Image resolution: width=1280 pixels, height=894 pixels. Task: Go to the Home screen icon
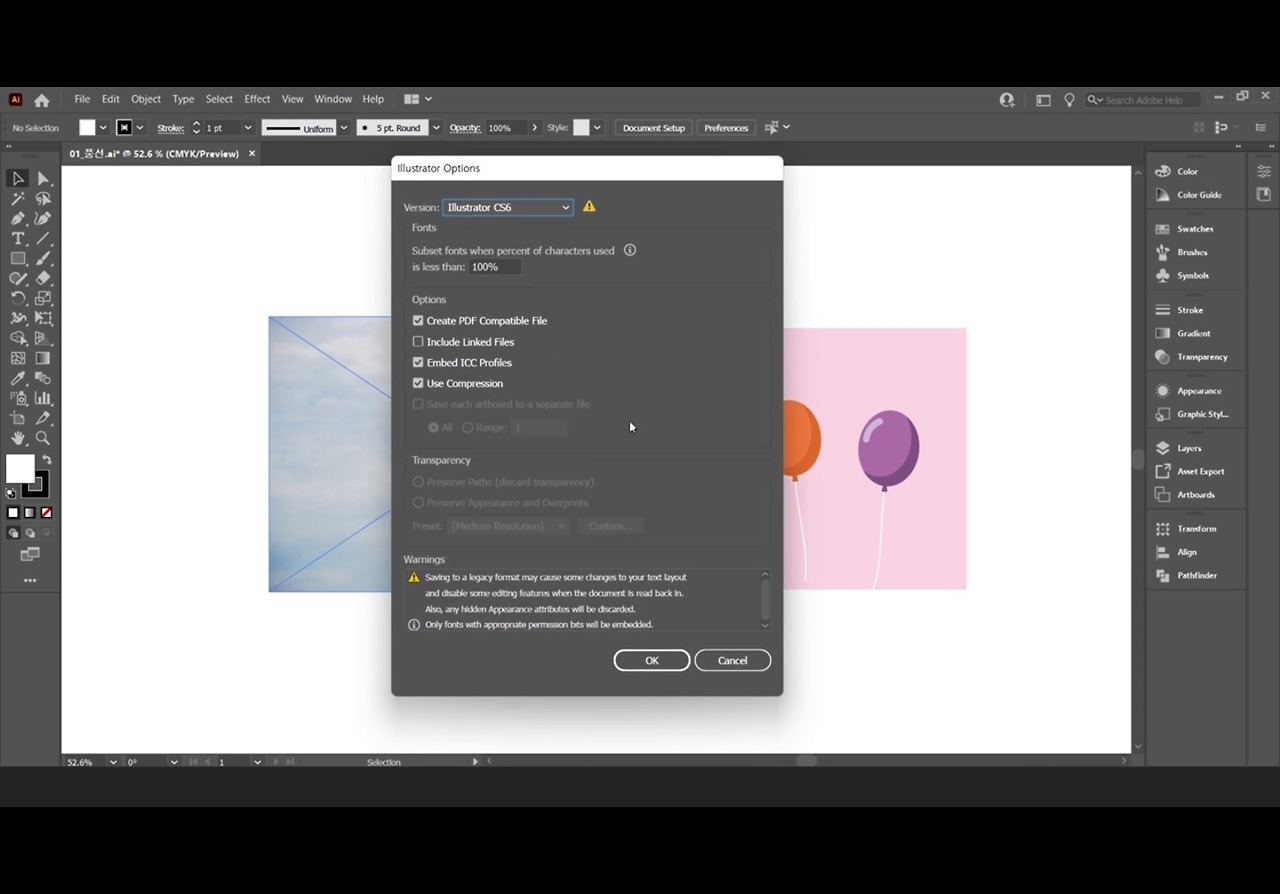coord(41,100)
